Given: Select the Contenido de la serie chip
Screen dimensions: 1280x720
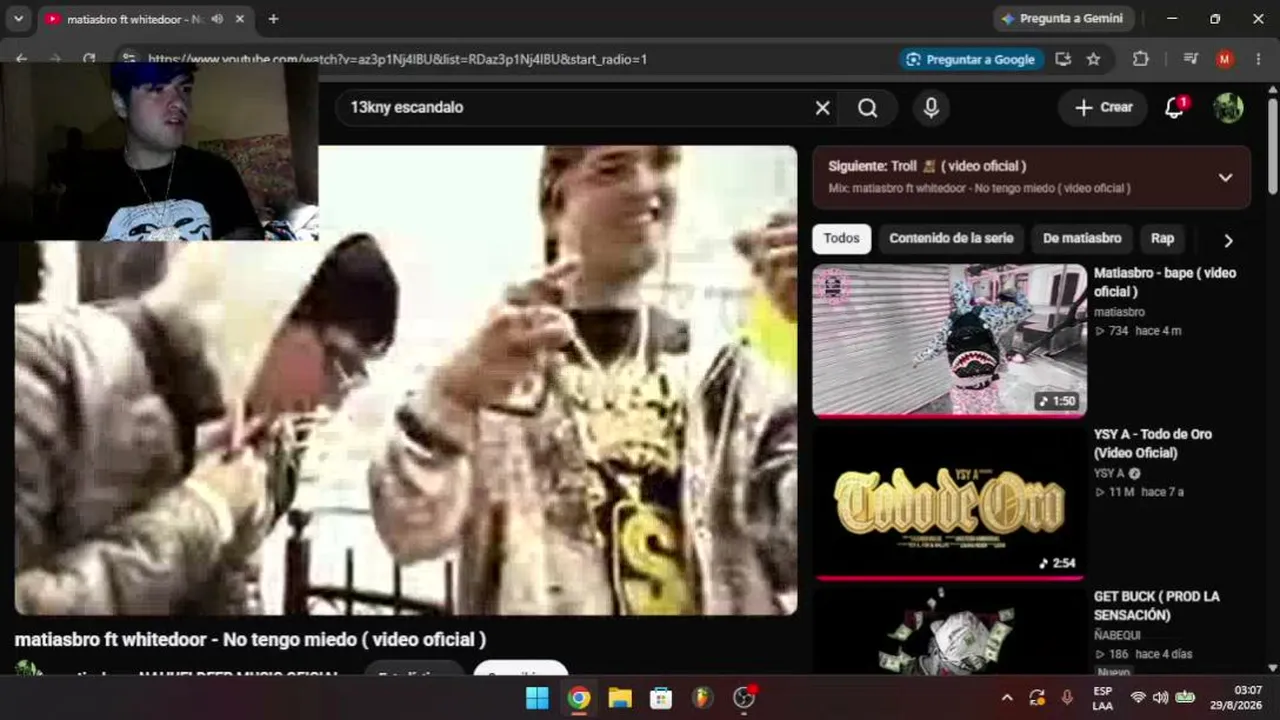Looking at the screenshot, I should point(951,238).
